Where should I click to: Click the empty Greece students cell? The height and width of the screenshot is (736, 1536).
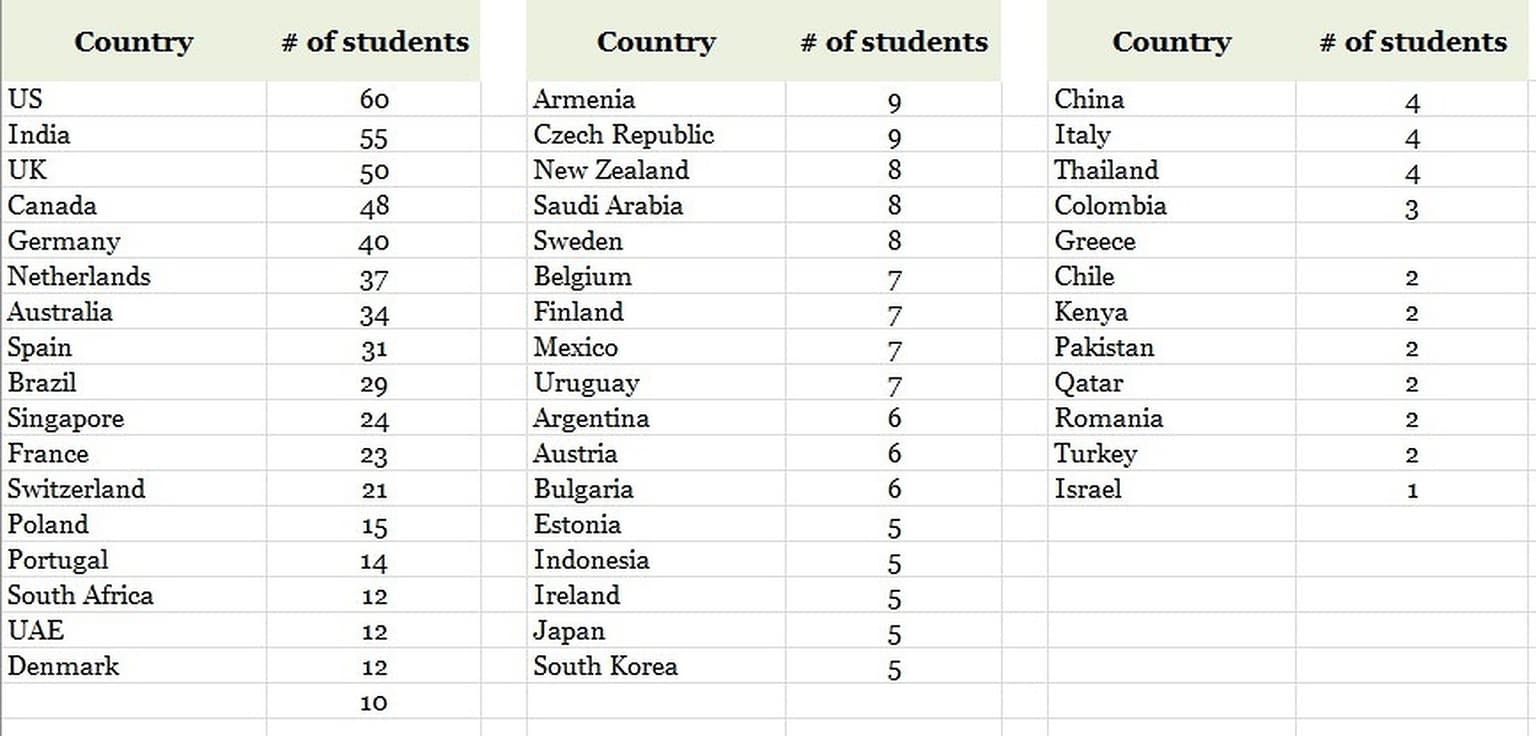coord(1411,241)
